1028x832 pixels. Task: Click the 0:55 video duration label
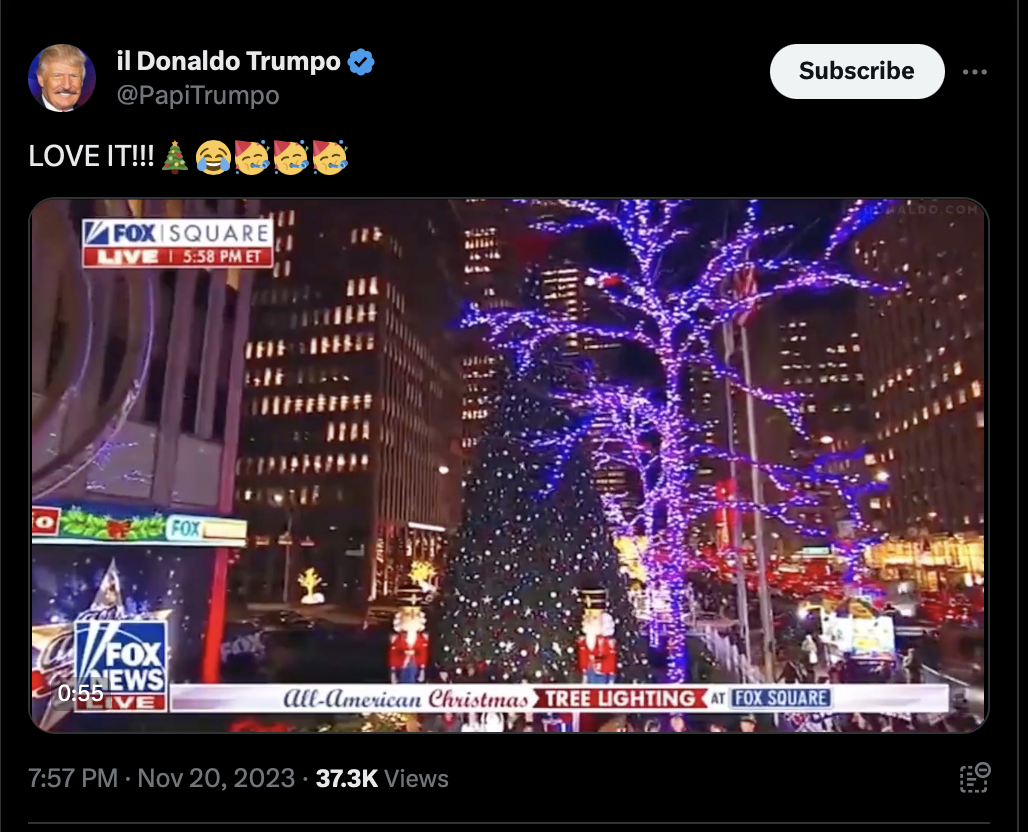pos(81,693)
